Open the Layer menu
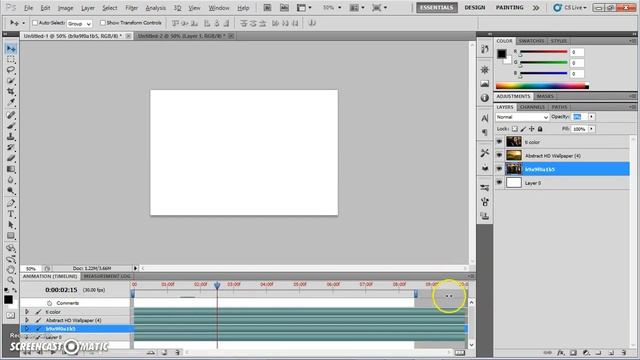Image resolution: width=640 pixels, height=360 pixels. (88, 8)
